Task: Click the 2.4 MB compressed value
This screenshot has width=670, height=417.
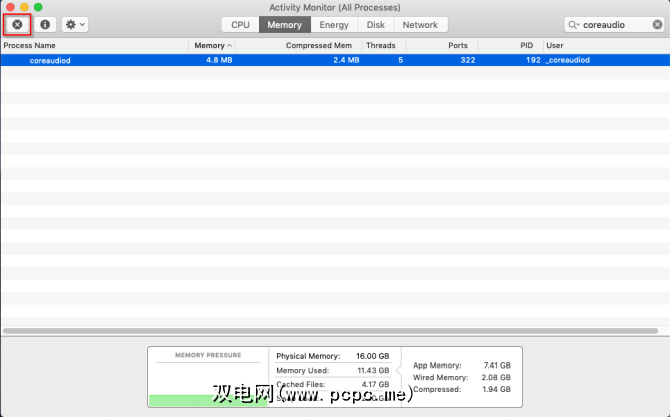Action: coord(346,60)
